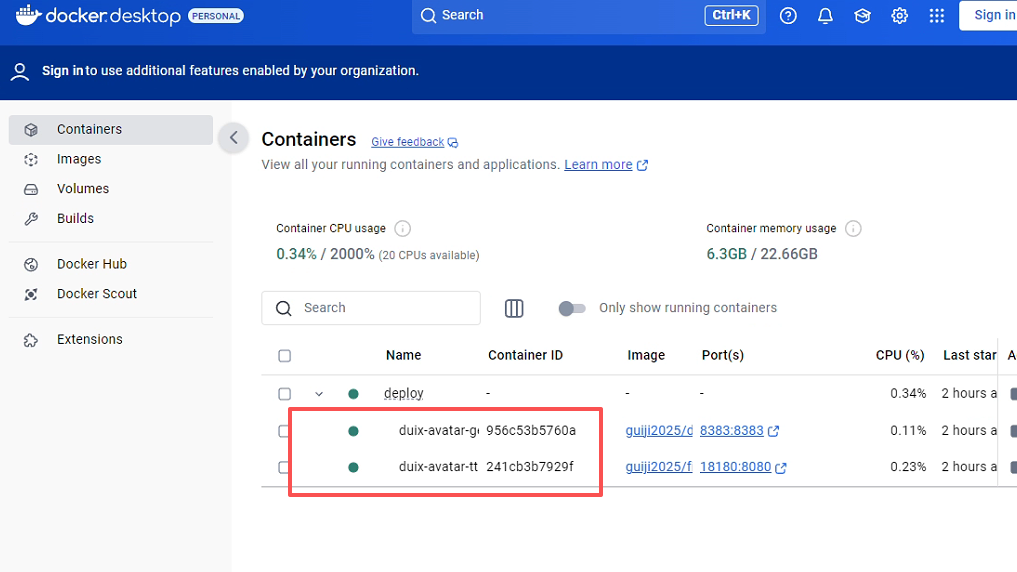Click the Ctrl+K shortcut badge

coord(731,15)
